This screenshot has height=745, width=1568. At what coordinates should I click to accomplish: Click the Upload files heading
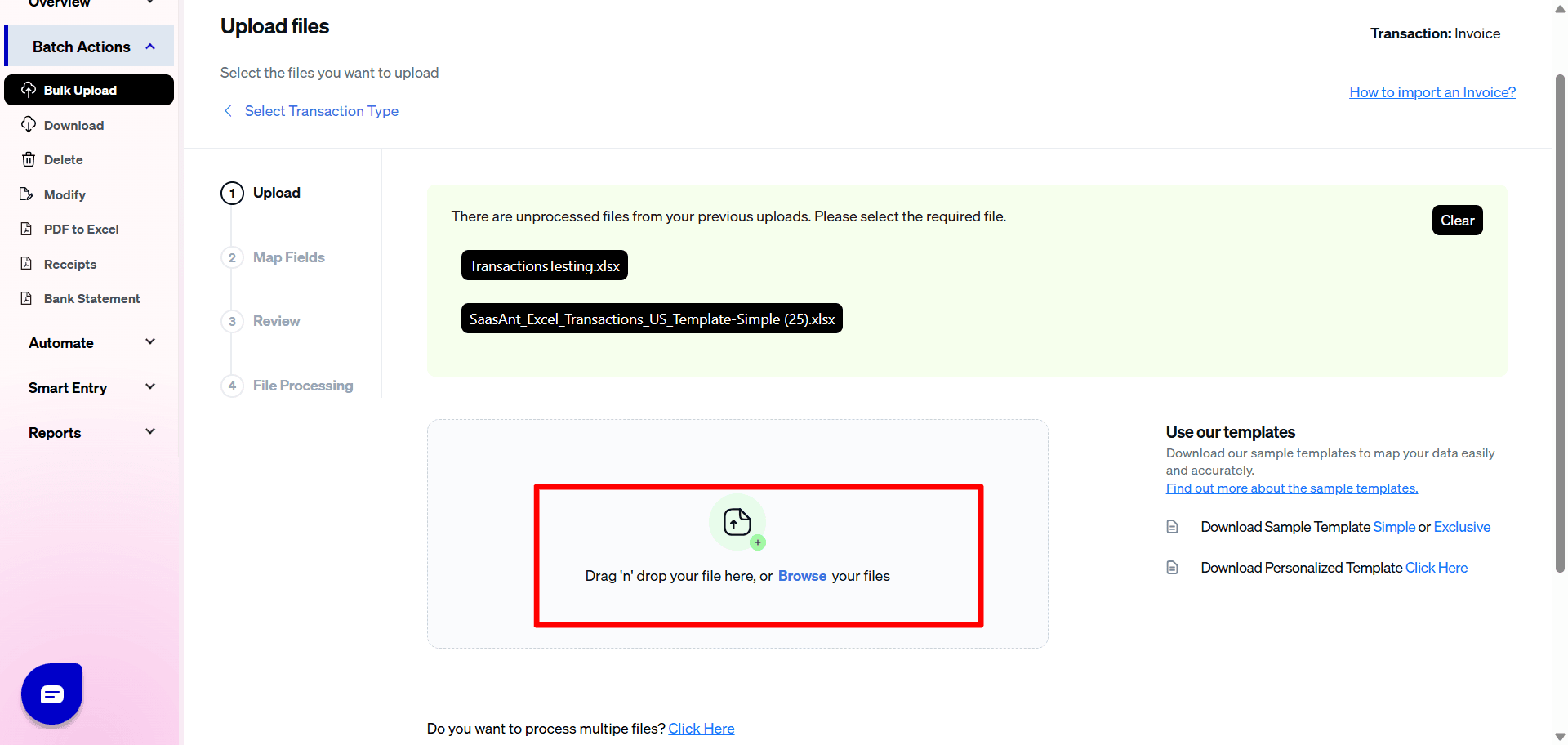(275, 26)
